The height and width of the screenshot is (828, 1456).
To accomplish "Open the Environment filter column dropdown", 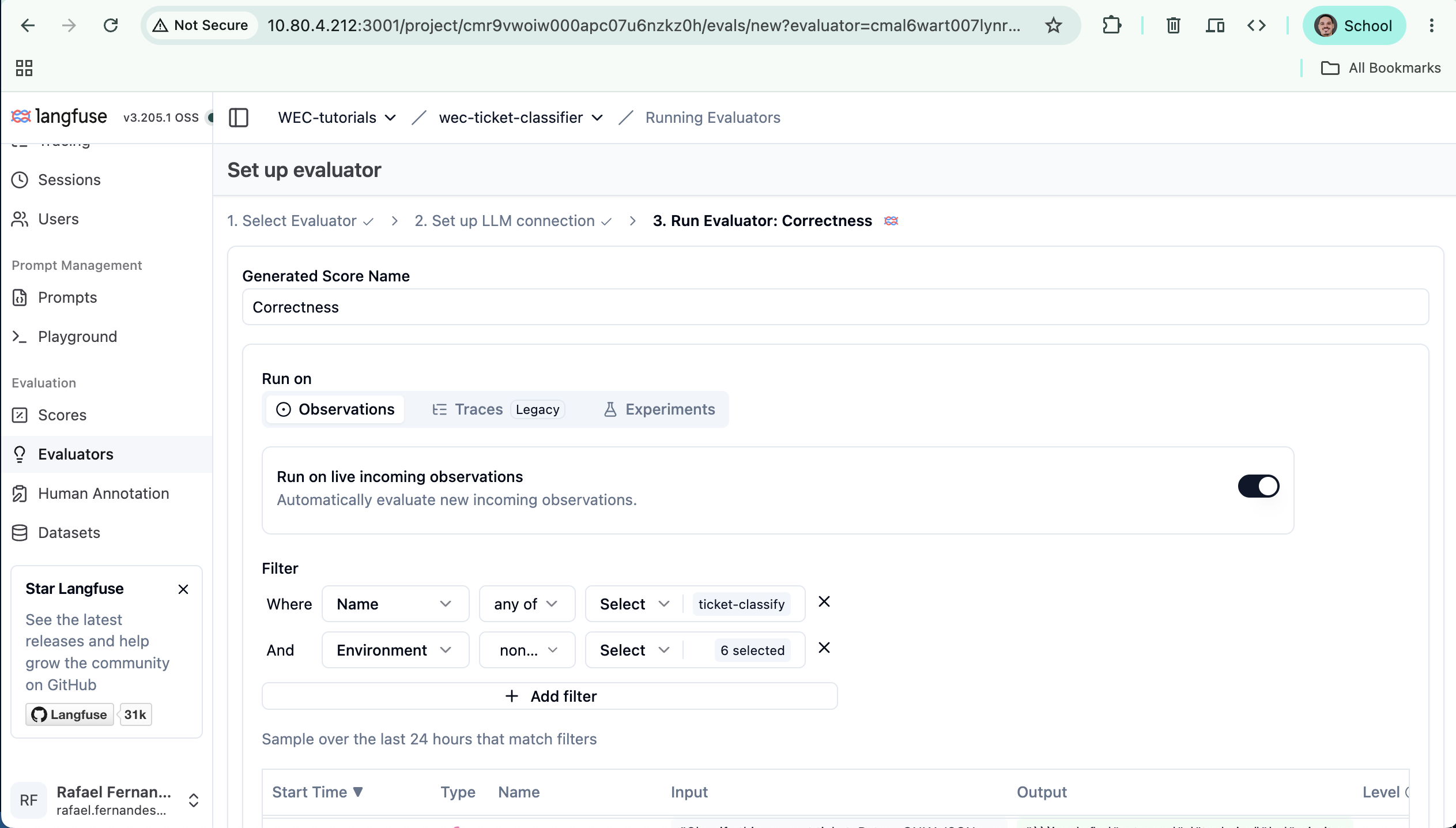I will (x=395, y=650).
